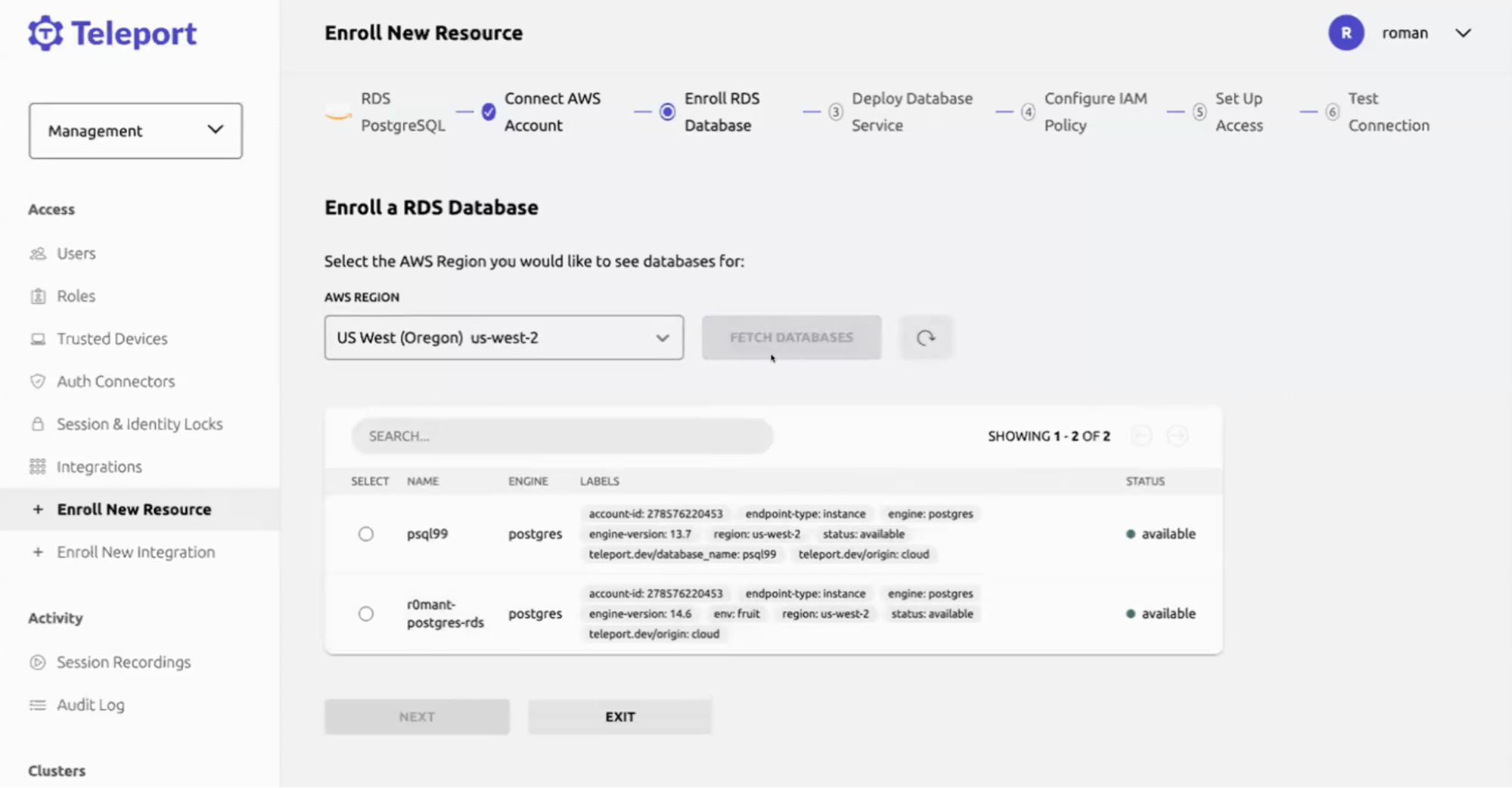Click the teleport.dev/database_name: psql99 label
Screen dimensions: 1512x788
[682, 554]
